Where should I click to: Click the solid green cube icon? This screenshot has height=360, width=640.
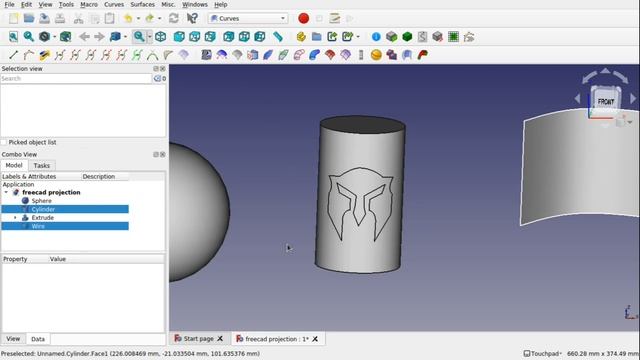tap(407, 37)
